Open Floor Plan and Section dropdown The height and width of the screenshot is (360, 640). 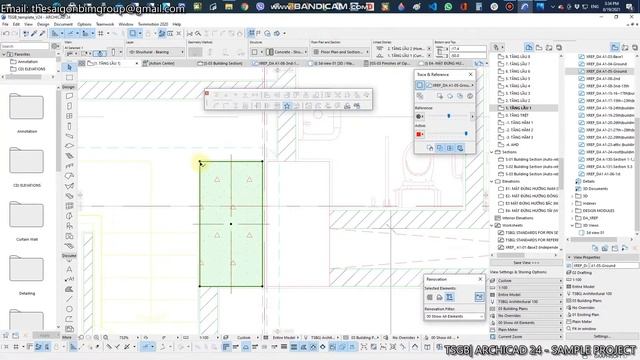pos(341,52)
